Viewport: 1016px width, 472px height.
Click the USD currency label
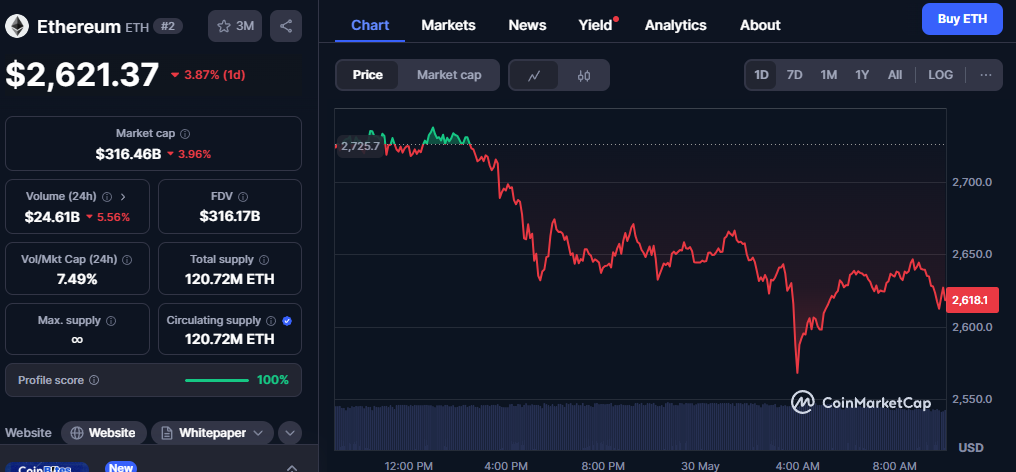click(x=971, y=447)
